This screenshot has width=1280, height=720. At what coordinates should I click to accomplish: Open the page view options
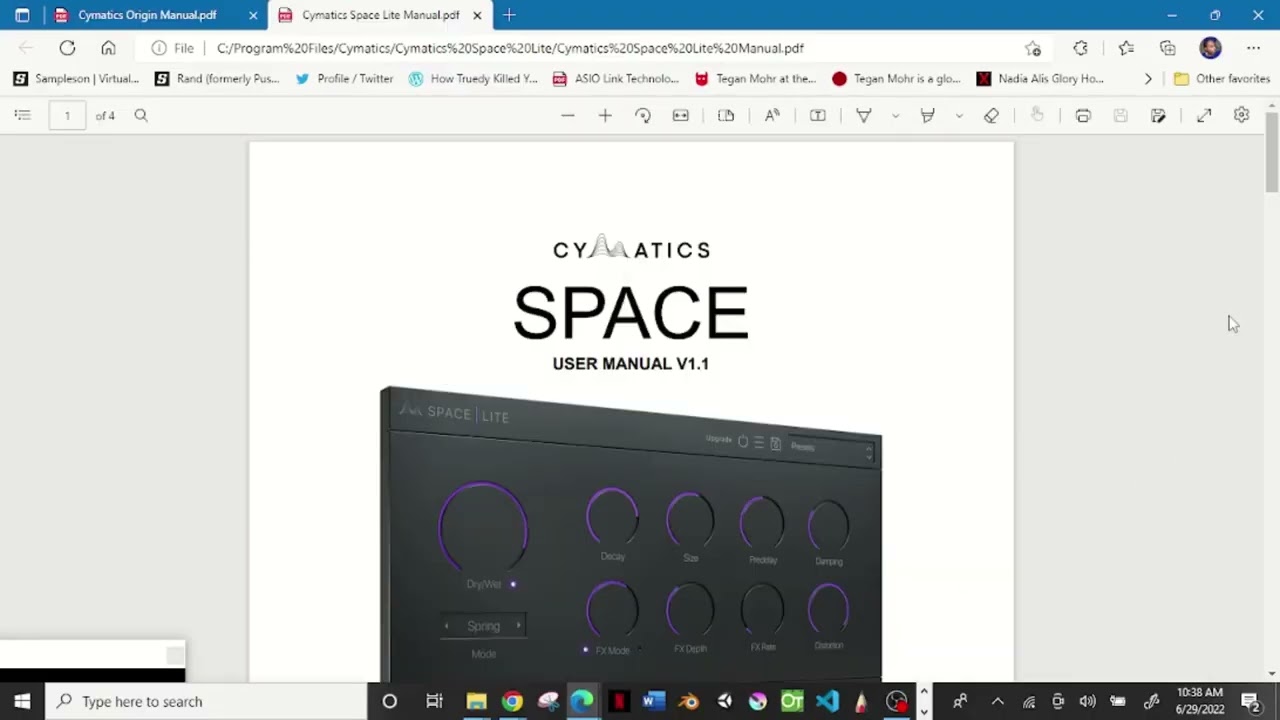726,116
